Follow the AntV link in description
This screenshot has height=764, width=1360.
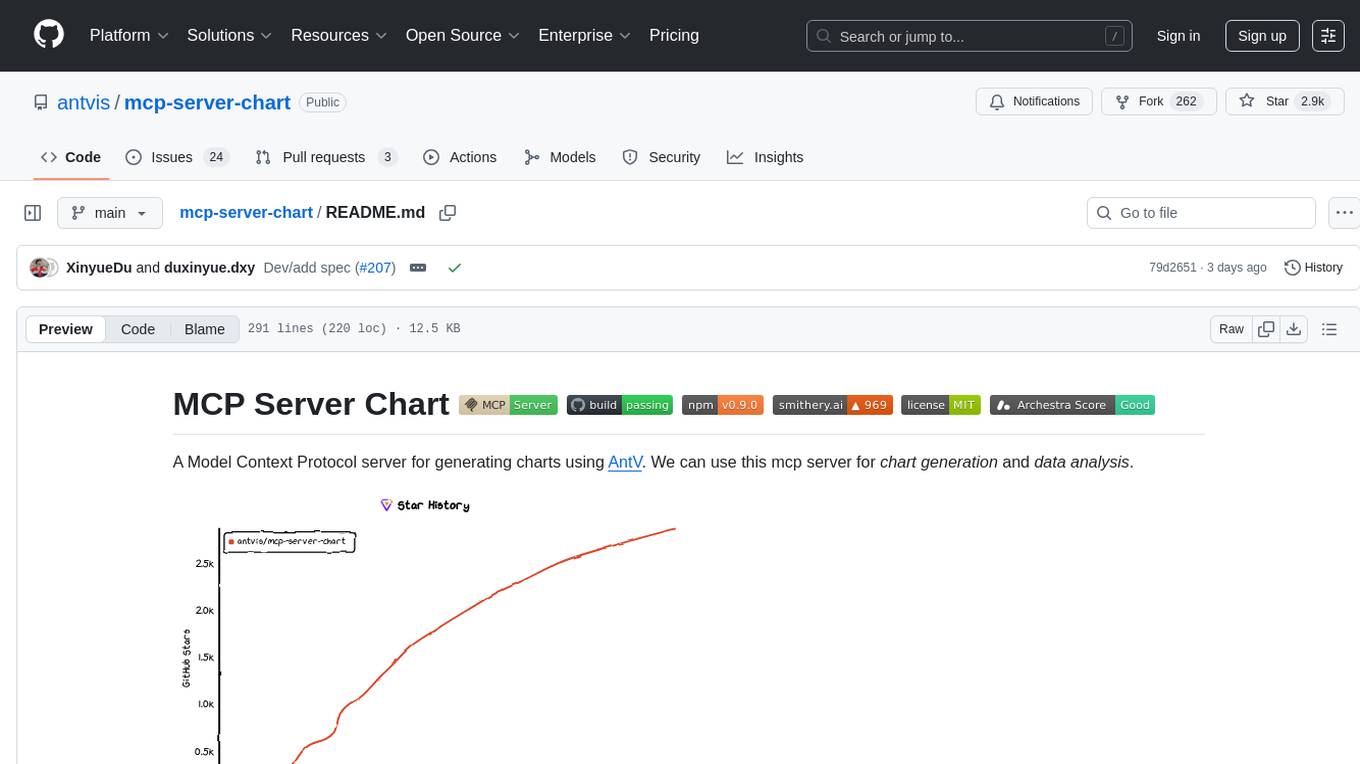tap(625, 462)
